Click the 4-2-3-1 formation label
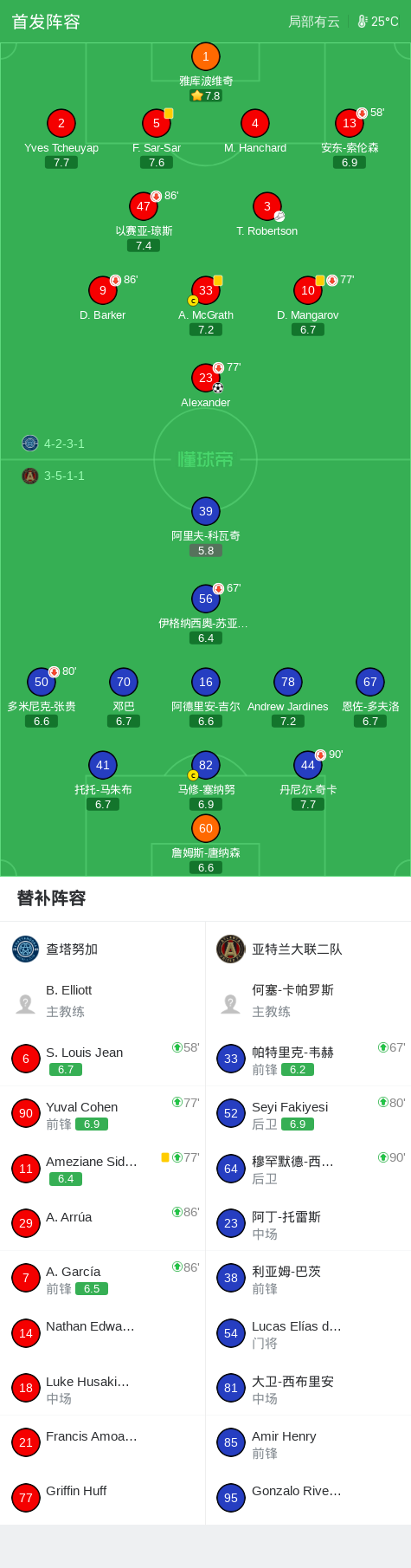The width and height of the screenshot is (411, 1568). pos(64,444)
